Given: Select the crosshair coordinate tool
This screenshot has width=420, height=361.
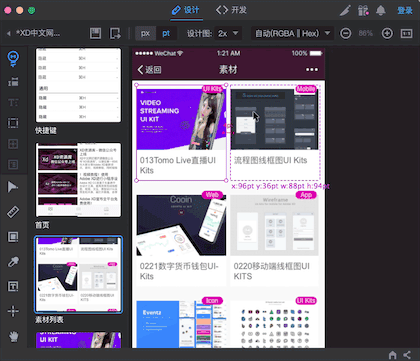Looking at the screenshot, I should 13,311.
